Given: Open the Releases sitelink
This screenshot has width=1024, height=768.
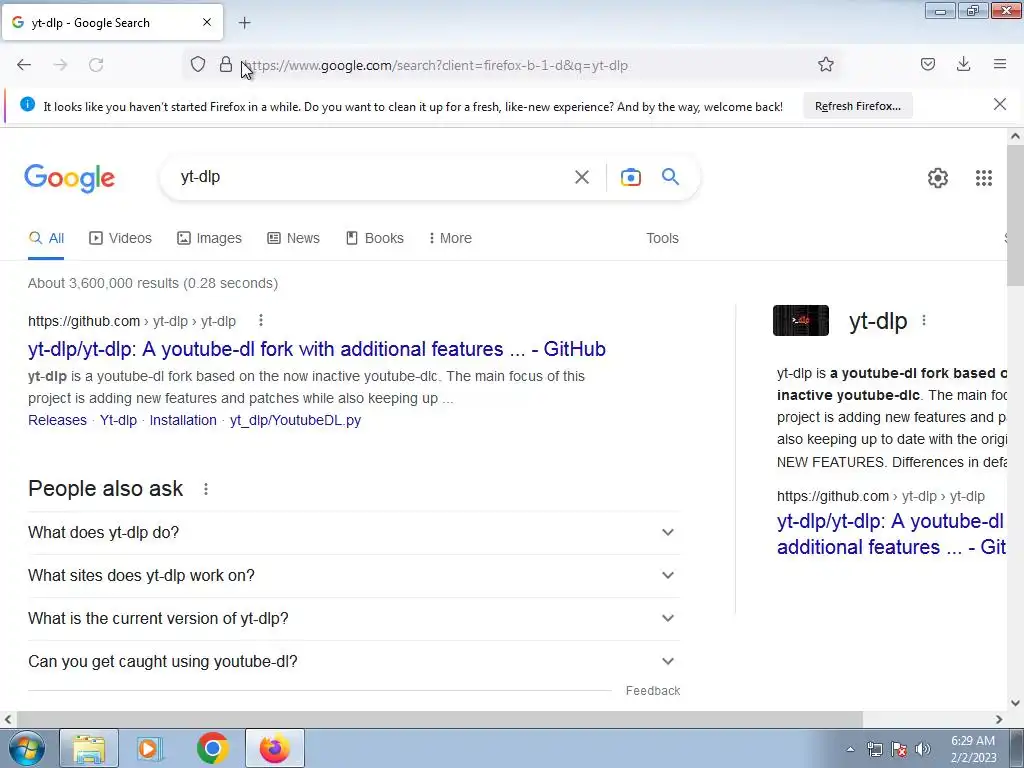Looking at the screenshot, I should coord(57,420).
